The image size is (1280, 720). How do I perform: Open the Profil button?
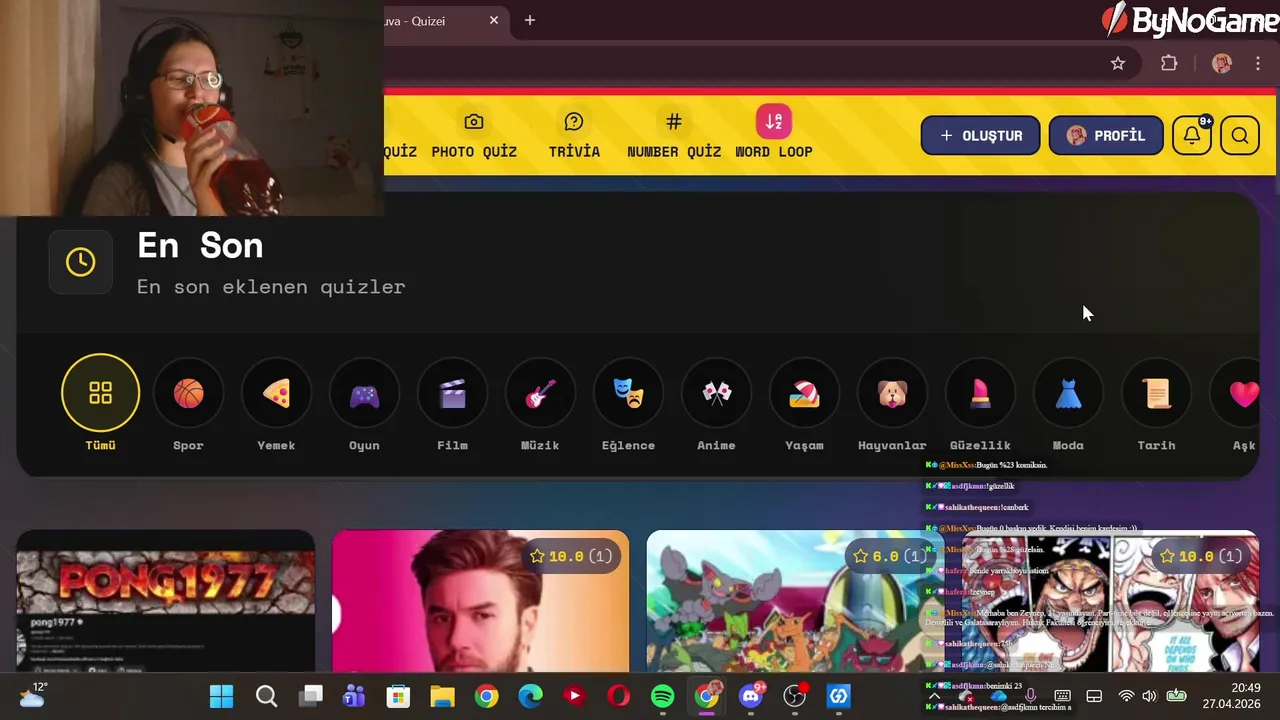click(1106, 135)
